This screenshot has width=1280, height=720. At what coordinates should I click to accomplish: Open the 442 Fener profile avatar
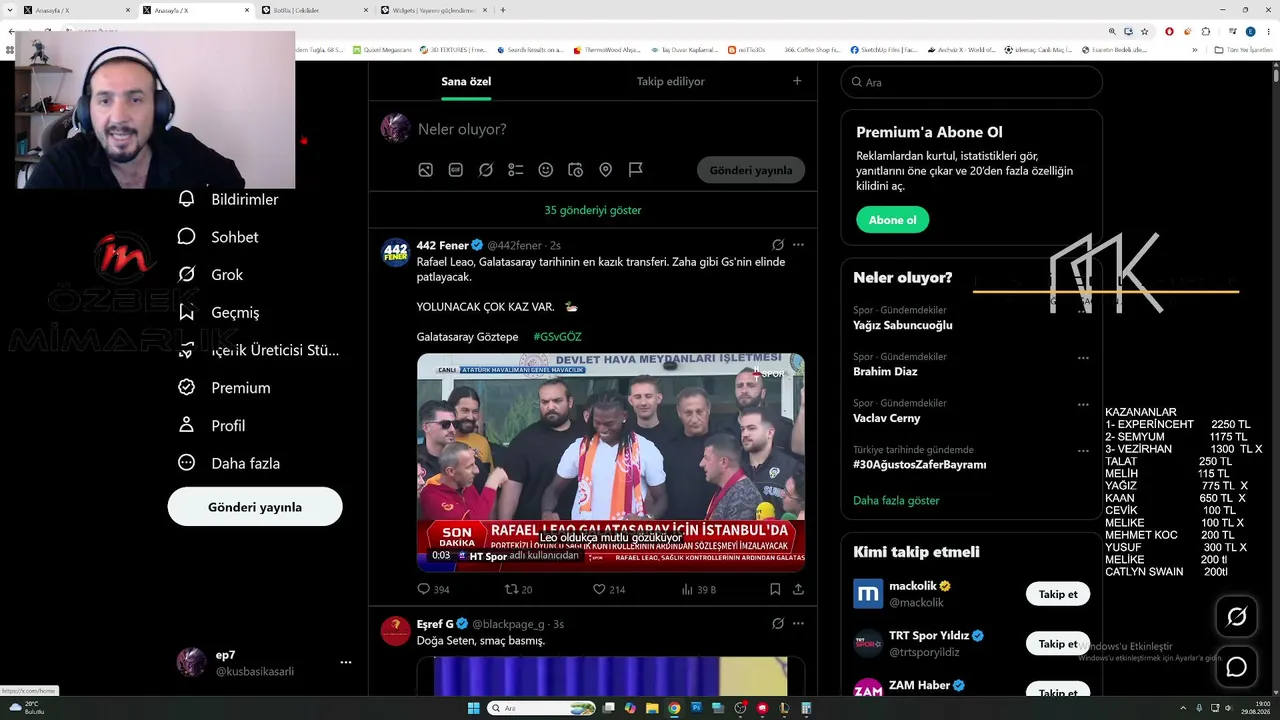[x=396, y=252]
